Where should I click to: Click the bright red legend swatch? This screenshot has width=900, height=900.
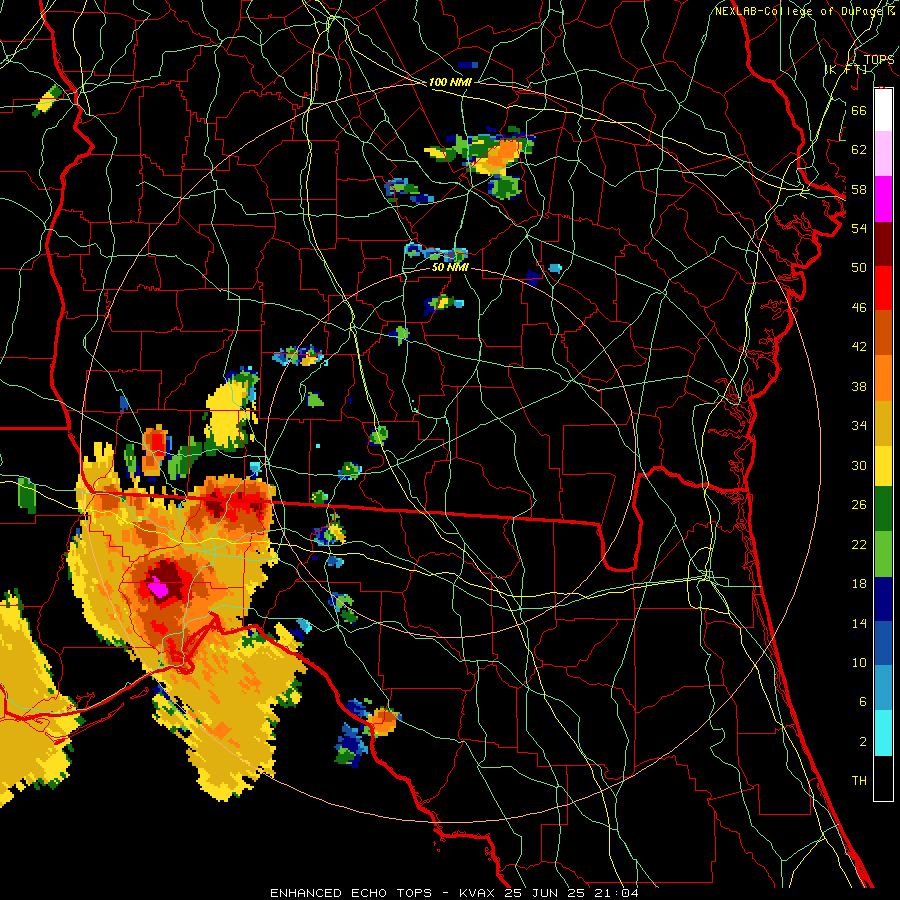pos(883,288)
